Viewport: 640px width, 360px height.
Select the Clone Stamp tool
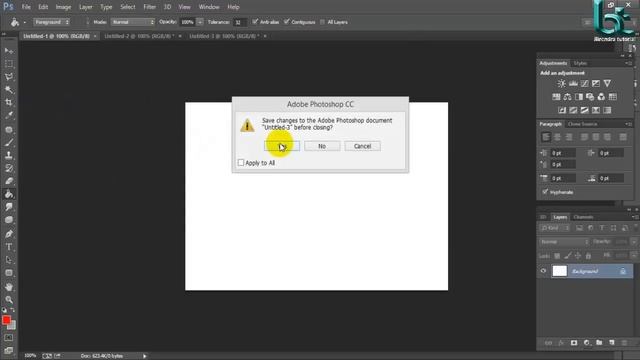[9, 156]
